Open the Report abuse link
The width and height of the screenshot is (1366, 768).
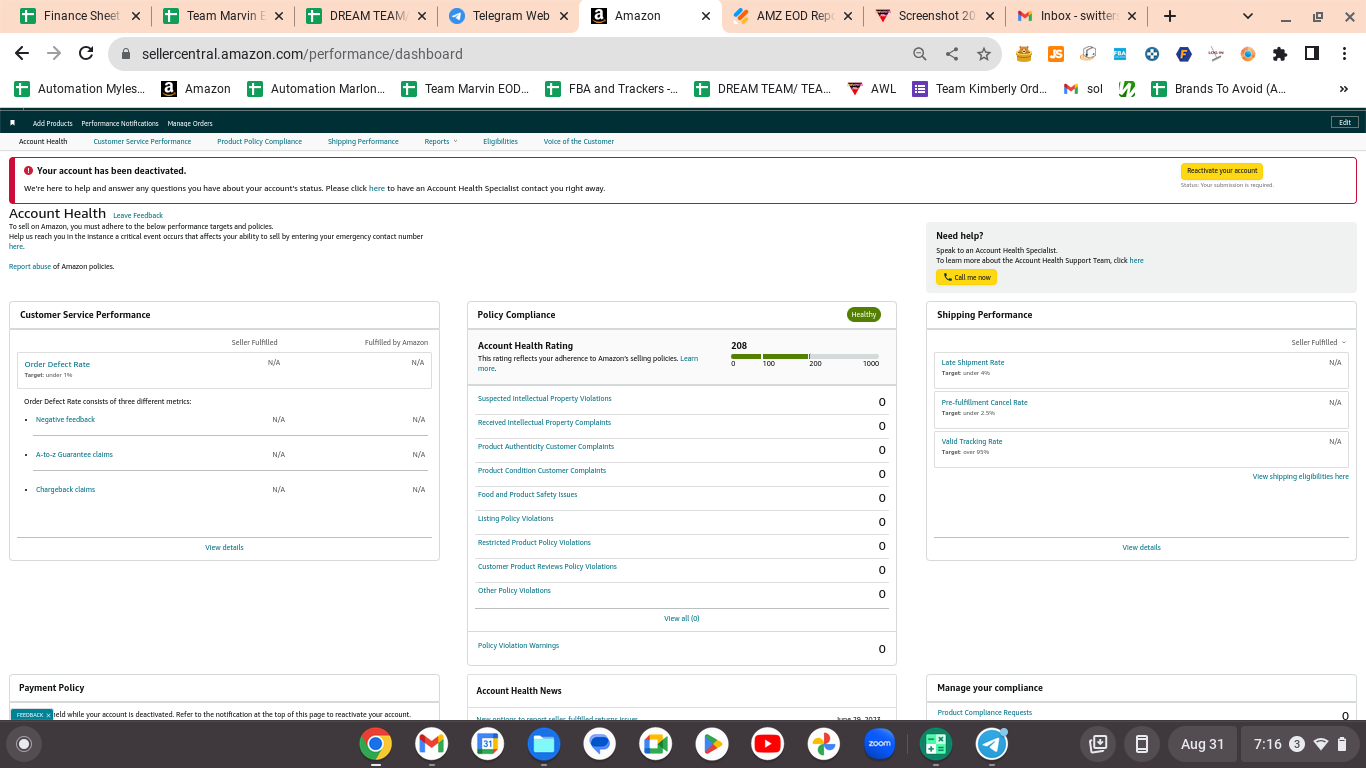(x=30, y=266)
